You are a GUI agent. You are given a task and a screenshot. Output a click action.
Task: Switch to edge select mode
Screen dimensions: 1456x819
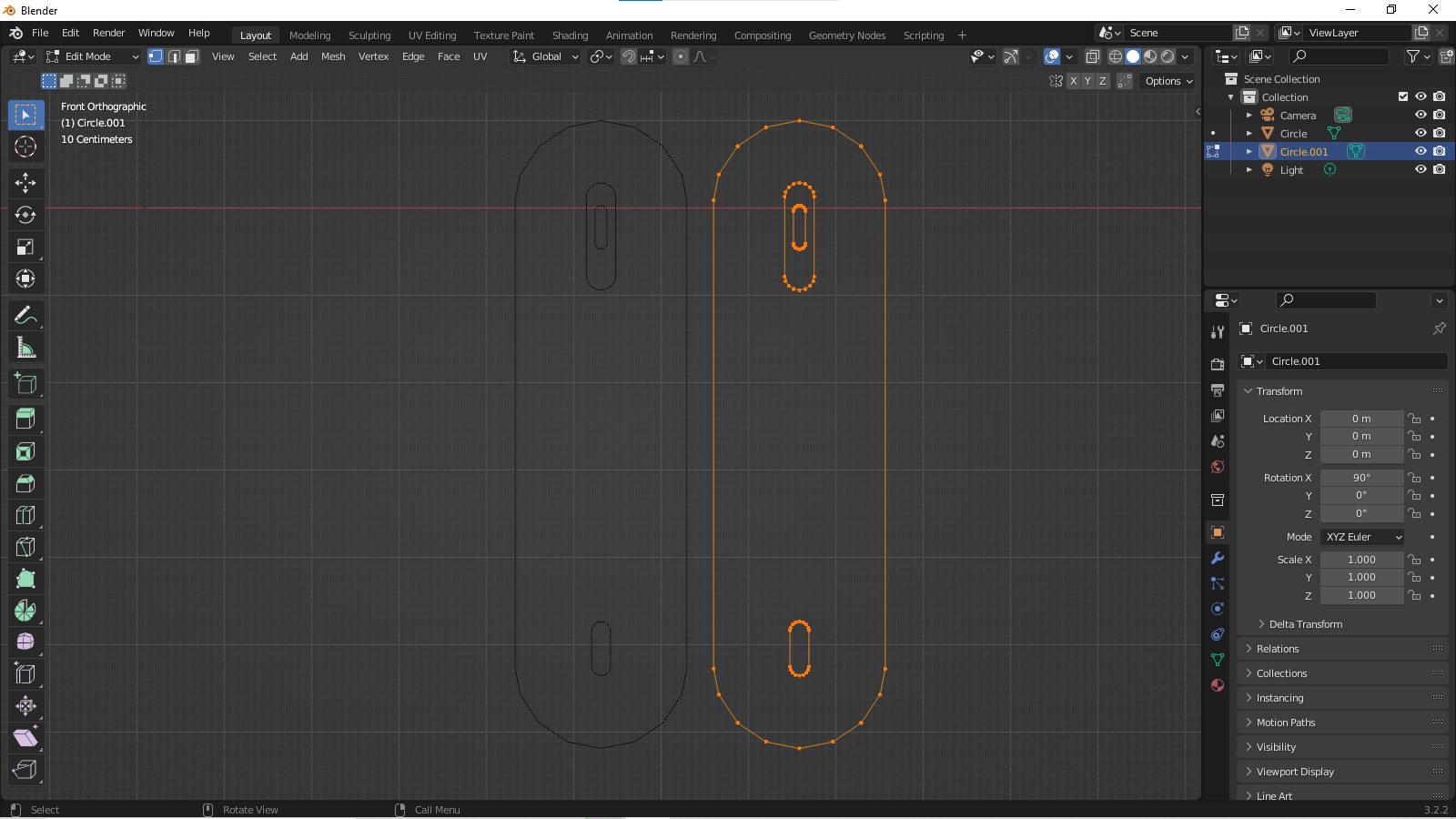(x=174, y=56)
